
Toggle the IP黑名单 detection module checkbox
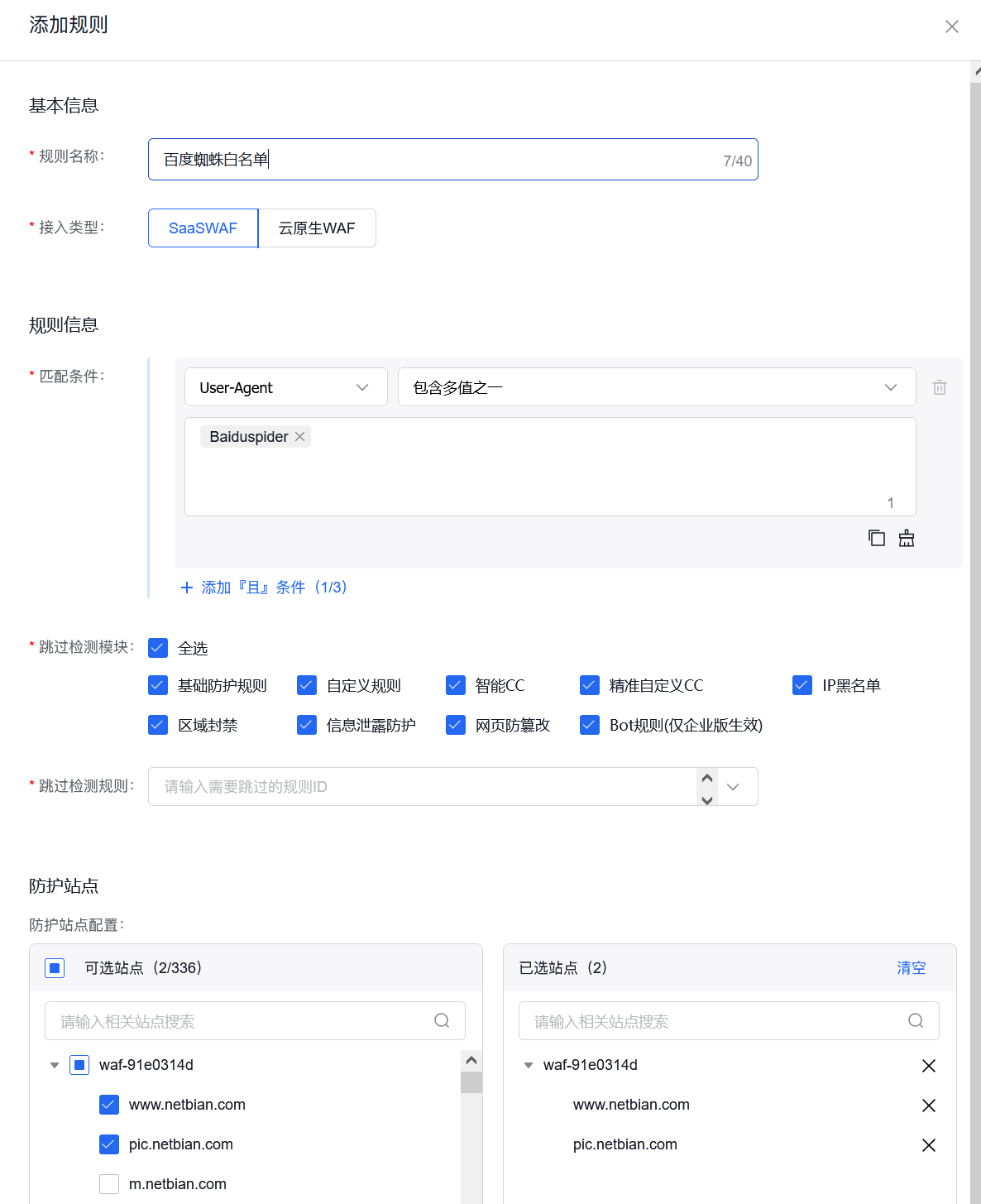pyautogui.click(x=802, y=685)
